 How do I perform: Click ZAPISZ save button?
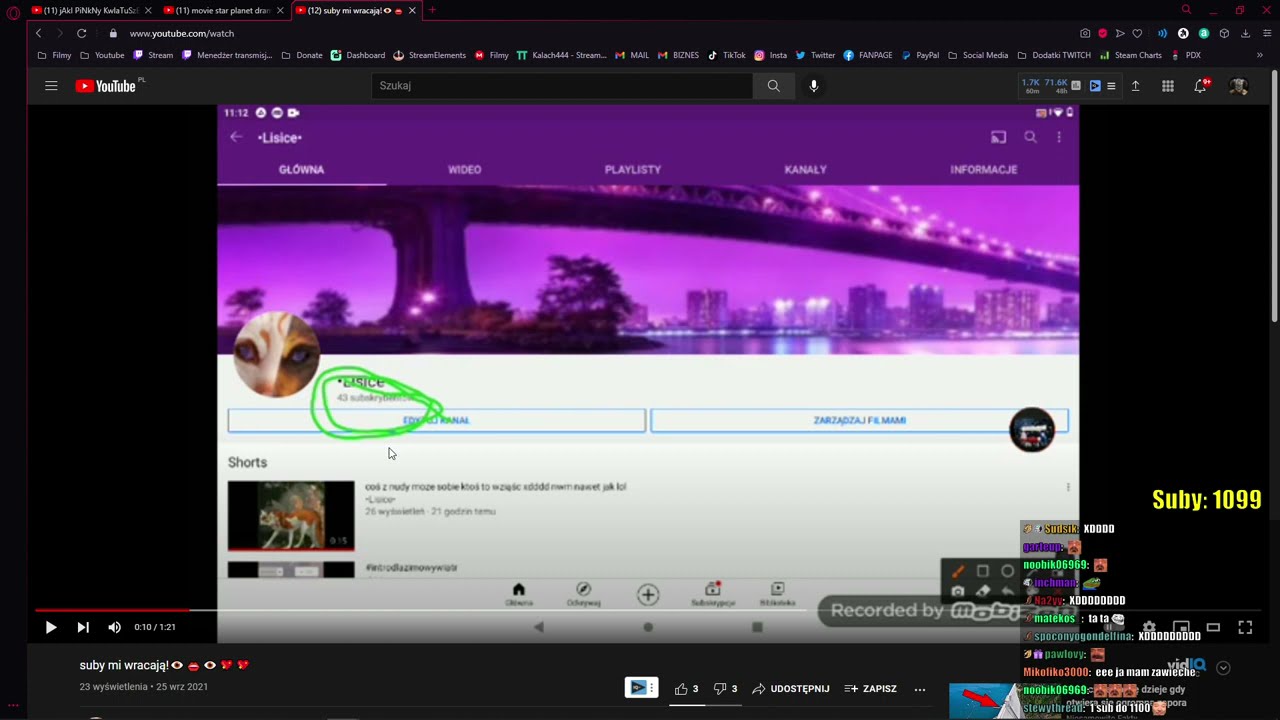(871, 689)
